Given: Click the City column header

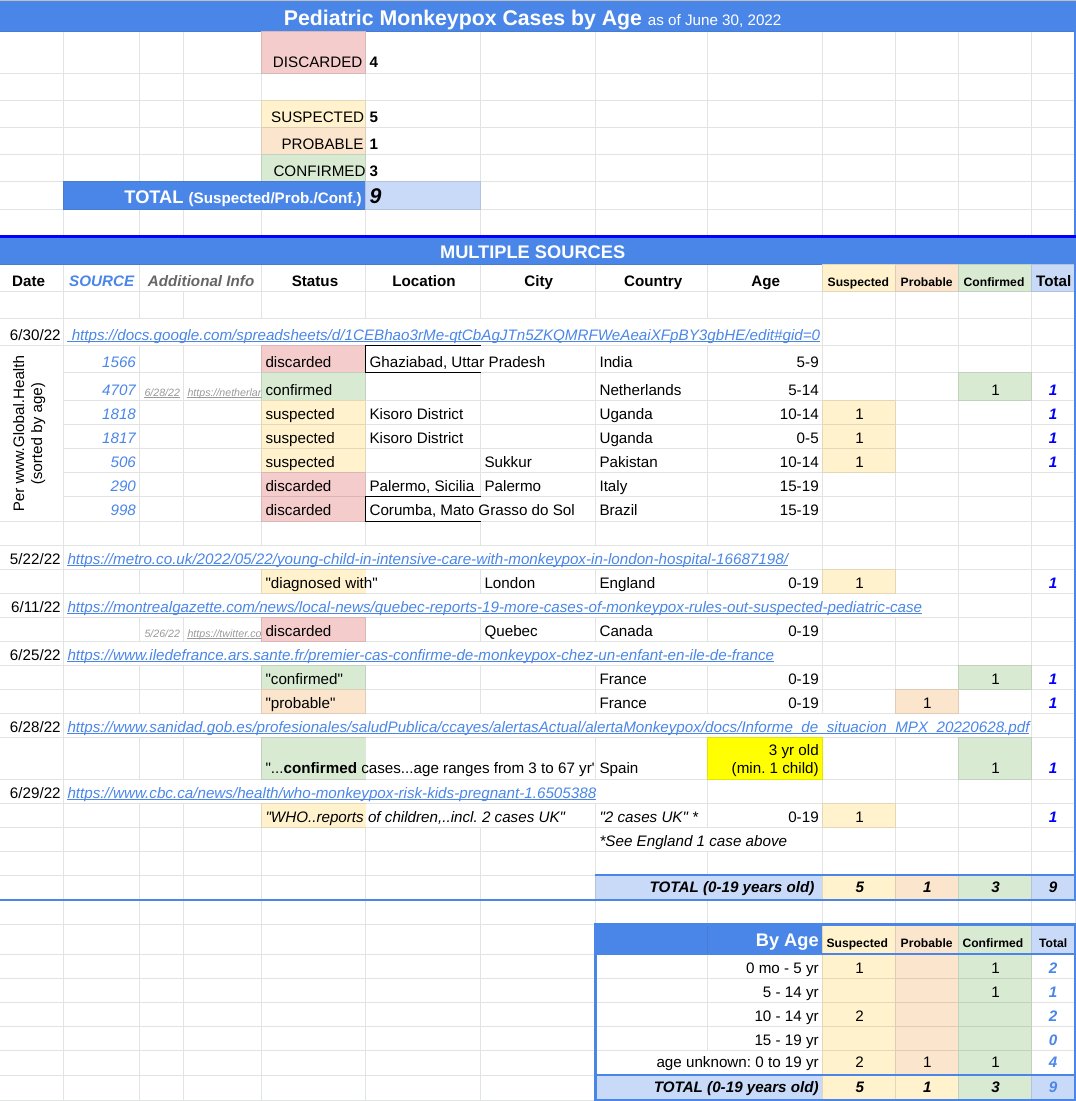Looking at the screenshot, I should pos(538,281).
